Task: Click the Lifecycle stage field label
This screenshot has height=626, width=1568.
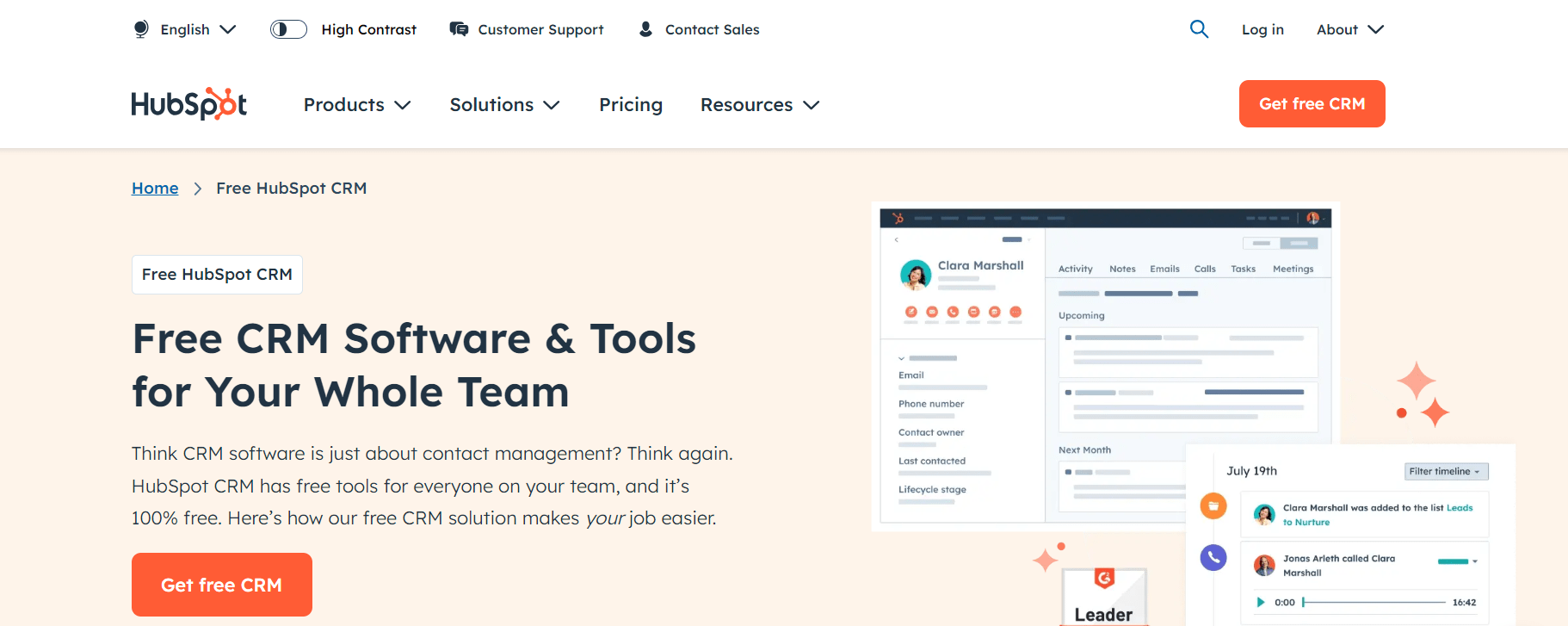Action: click(932, 489)
